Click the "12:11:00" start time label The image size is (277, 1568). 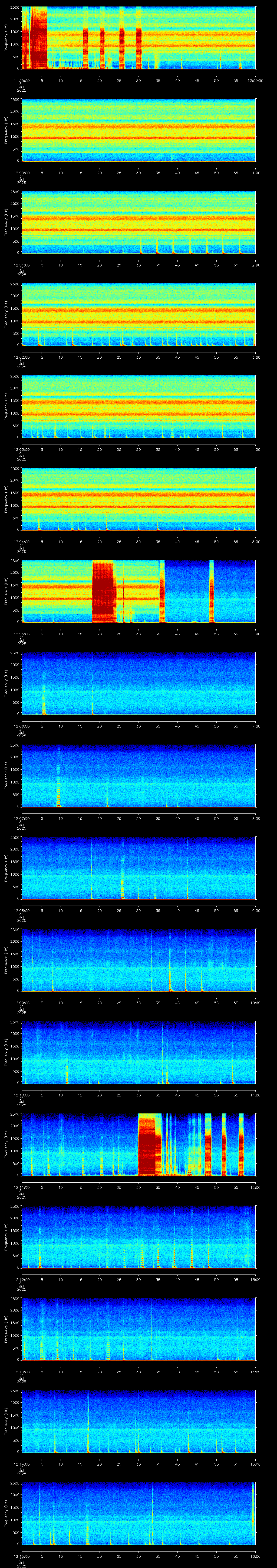[x=21, y=1187]
